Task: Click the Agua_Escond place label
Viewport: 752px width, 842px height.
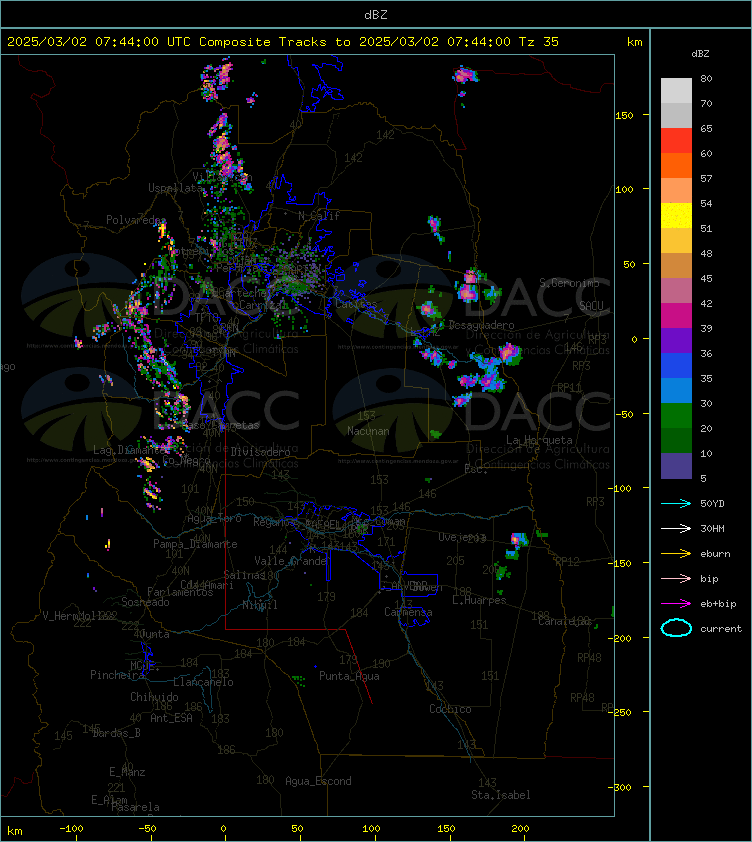Action: [x=318, y=781]
